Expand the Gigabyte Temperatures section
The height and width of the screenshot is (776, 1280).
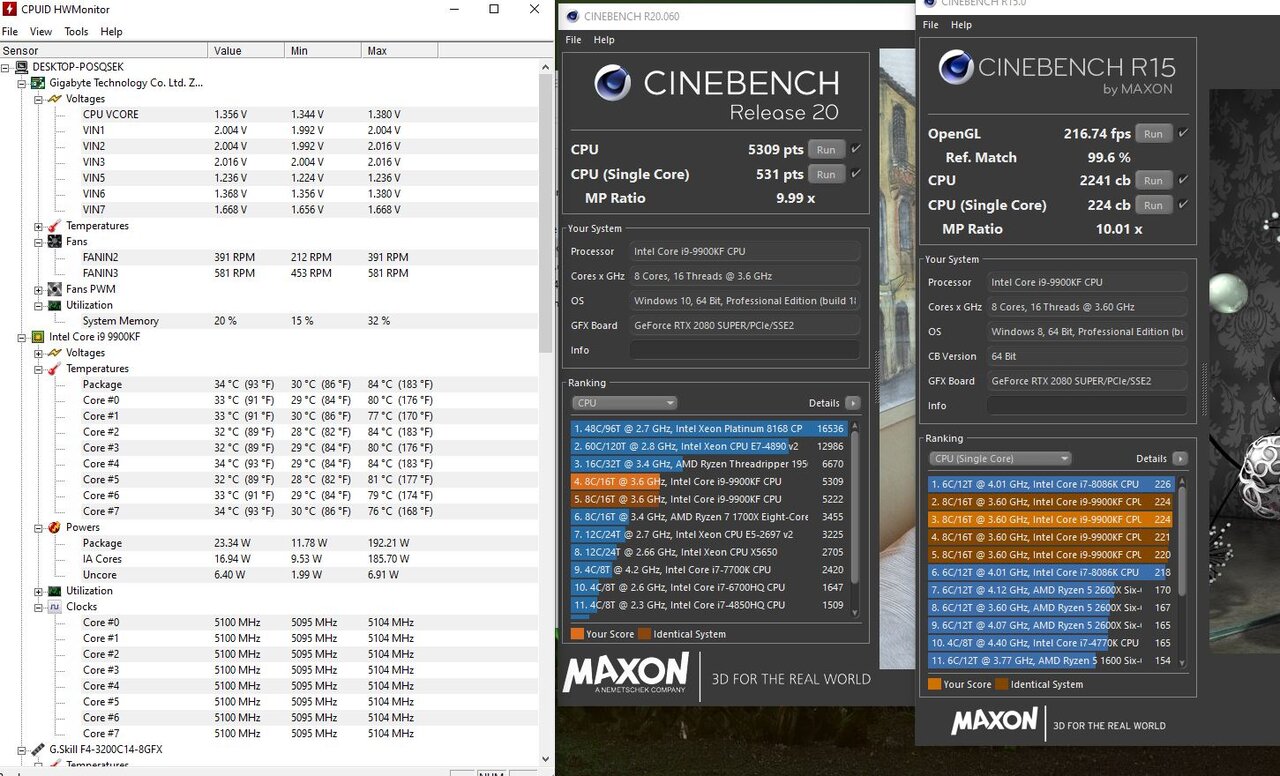click(x=39, y=226)
